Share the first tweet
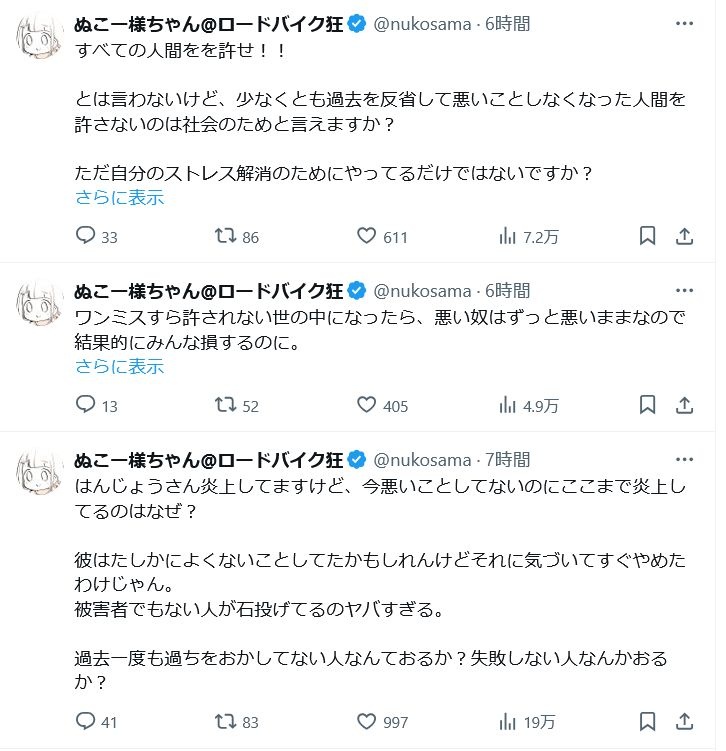 685,237
